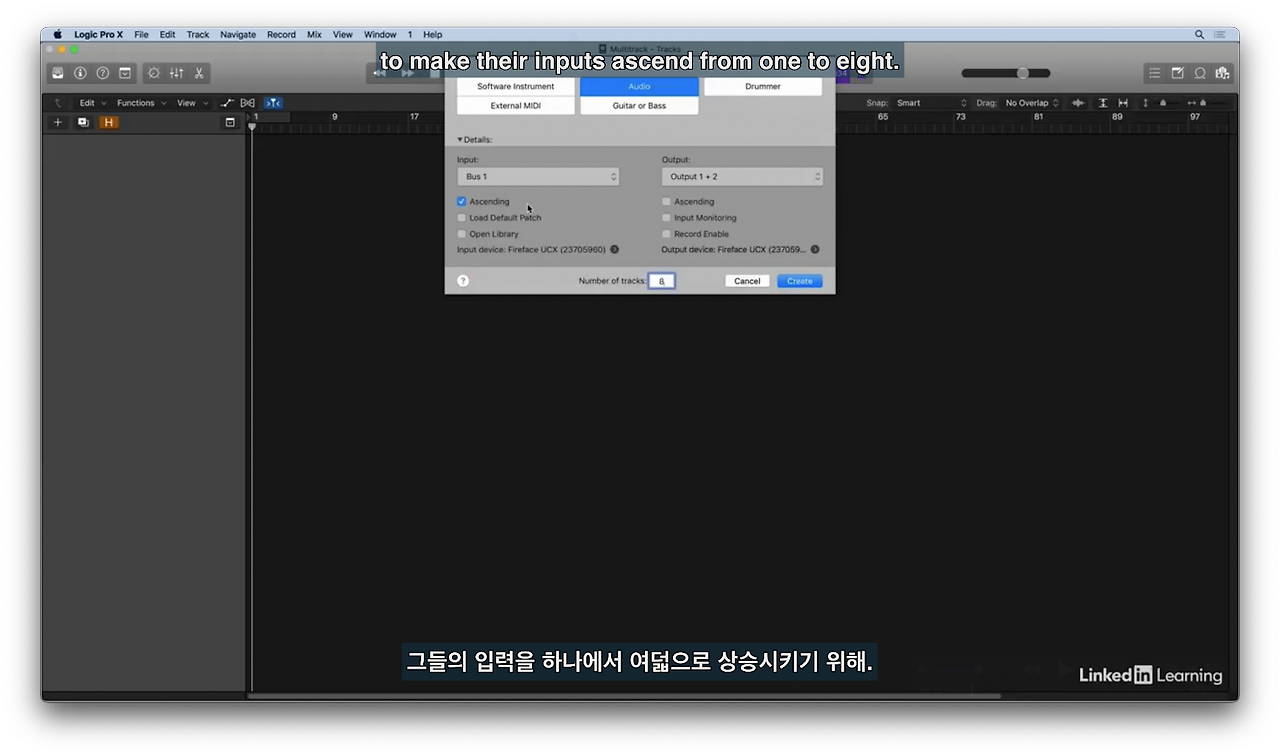The image size is (1280, 756).
Task: Select External MIDI track type
Action: (516, 106)
